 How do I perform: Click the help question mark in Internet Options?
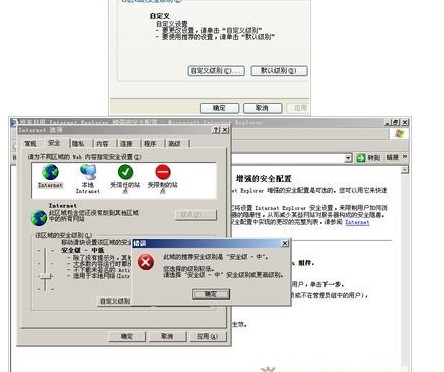coord(216,130)
